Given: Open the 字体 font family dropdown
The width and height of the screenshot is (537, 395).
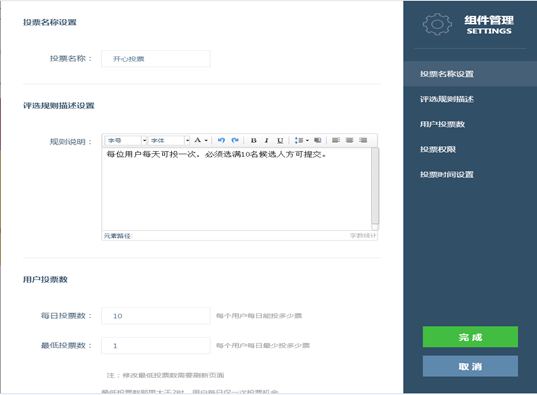Looking at the screenshot, I should [169, 140].
